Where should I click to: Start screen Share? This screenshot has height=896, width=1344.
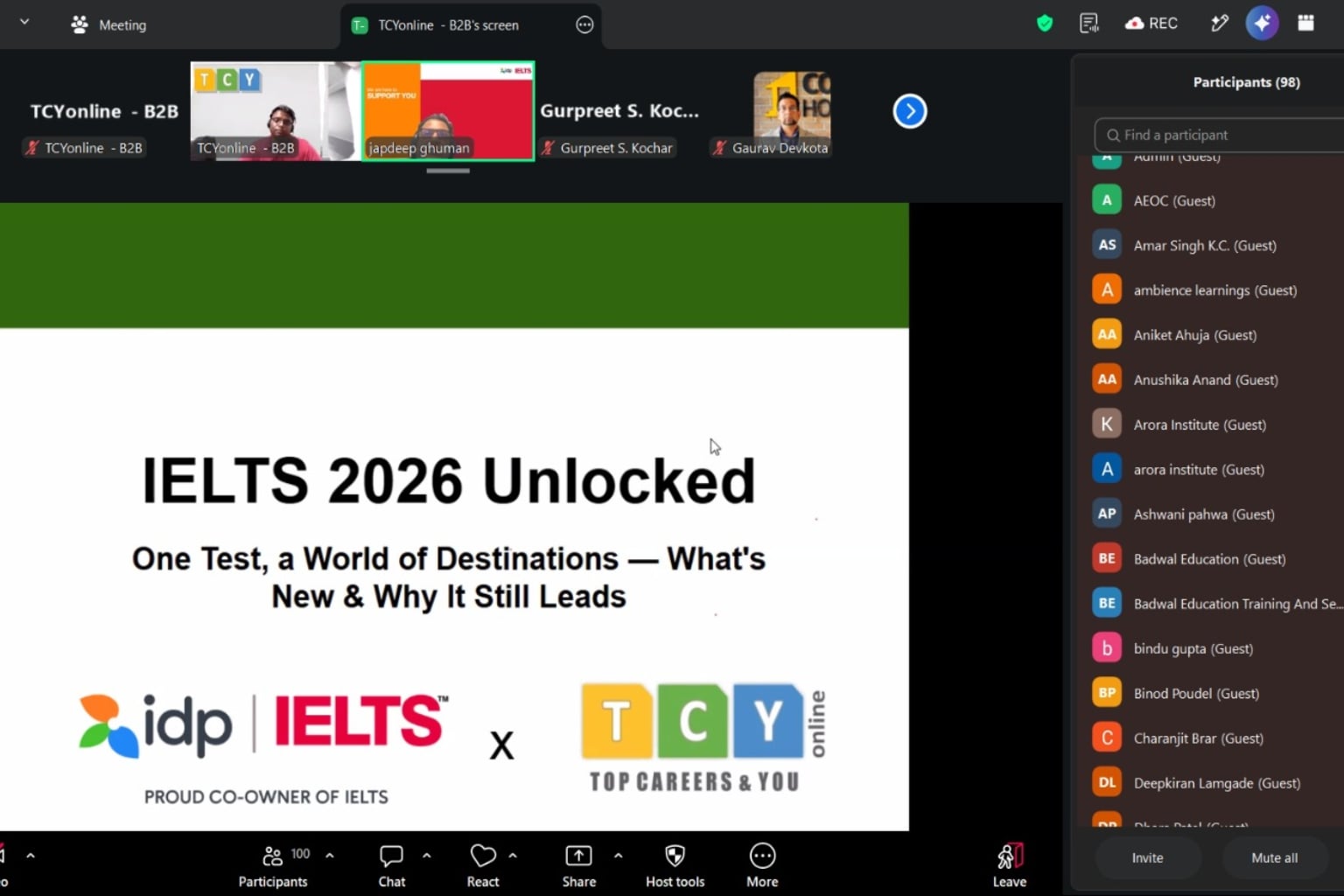[578, 866]
